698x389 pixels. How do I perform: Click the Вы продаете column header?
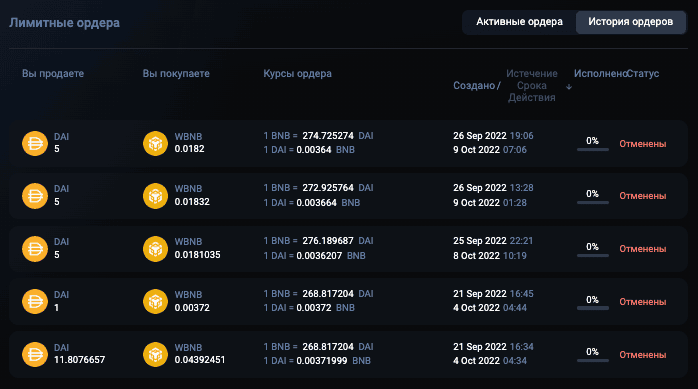53,73
